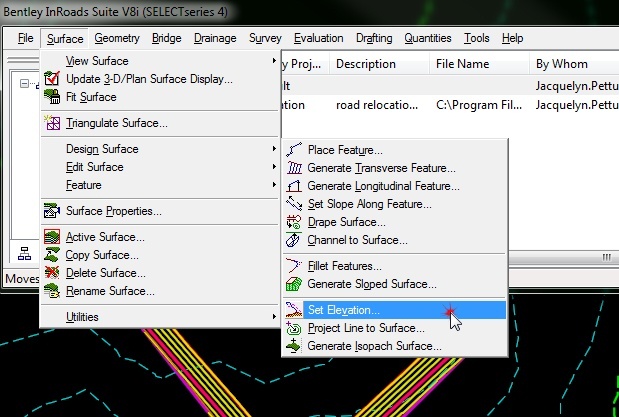Click the Generate Transverse Feature icon
The image size is (619, 417).
(x=294, y=168)
